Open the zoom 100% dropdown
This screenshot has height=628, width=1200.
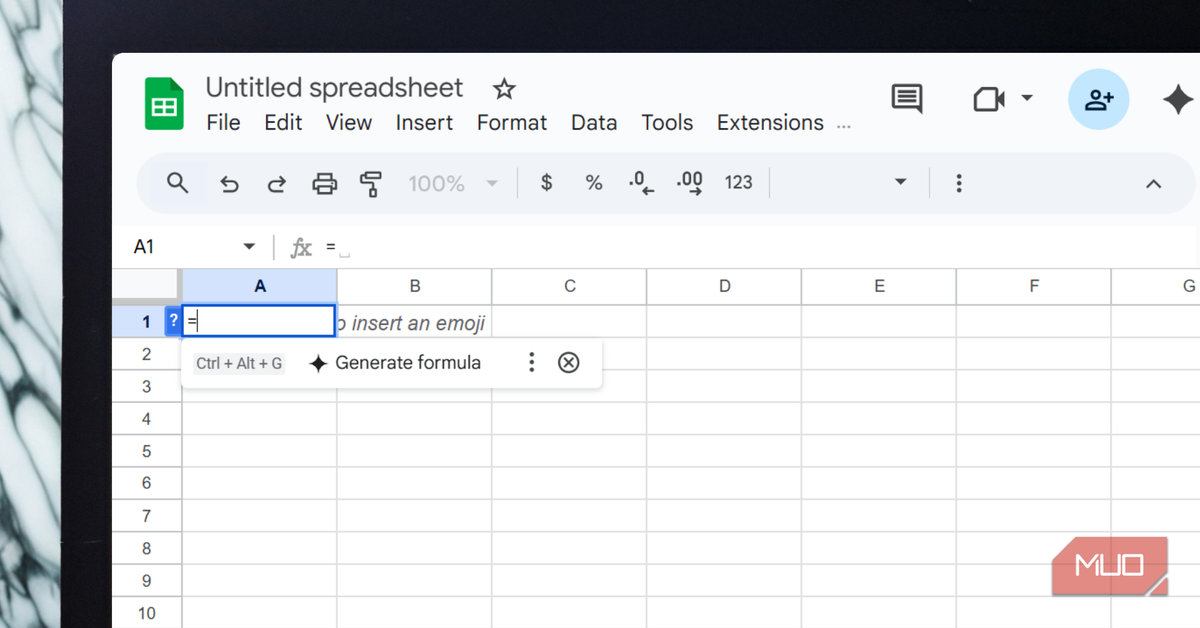click(x=491, y=184)
